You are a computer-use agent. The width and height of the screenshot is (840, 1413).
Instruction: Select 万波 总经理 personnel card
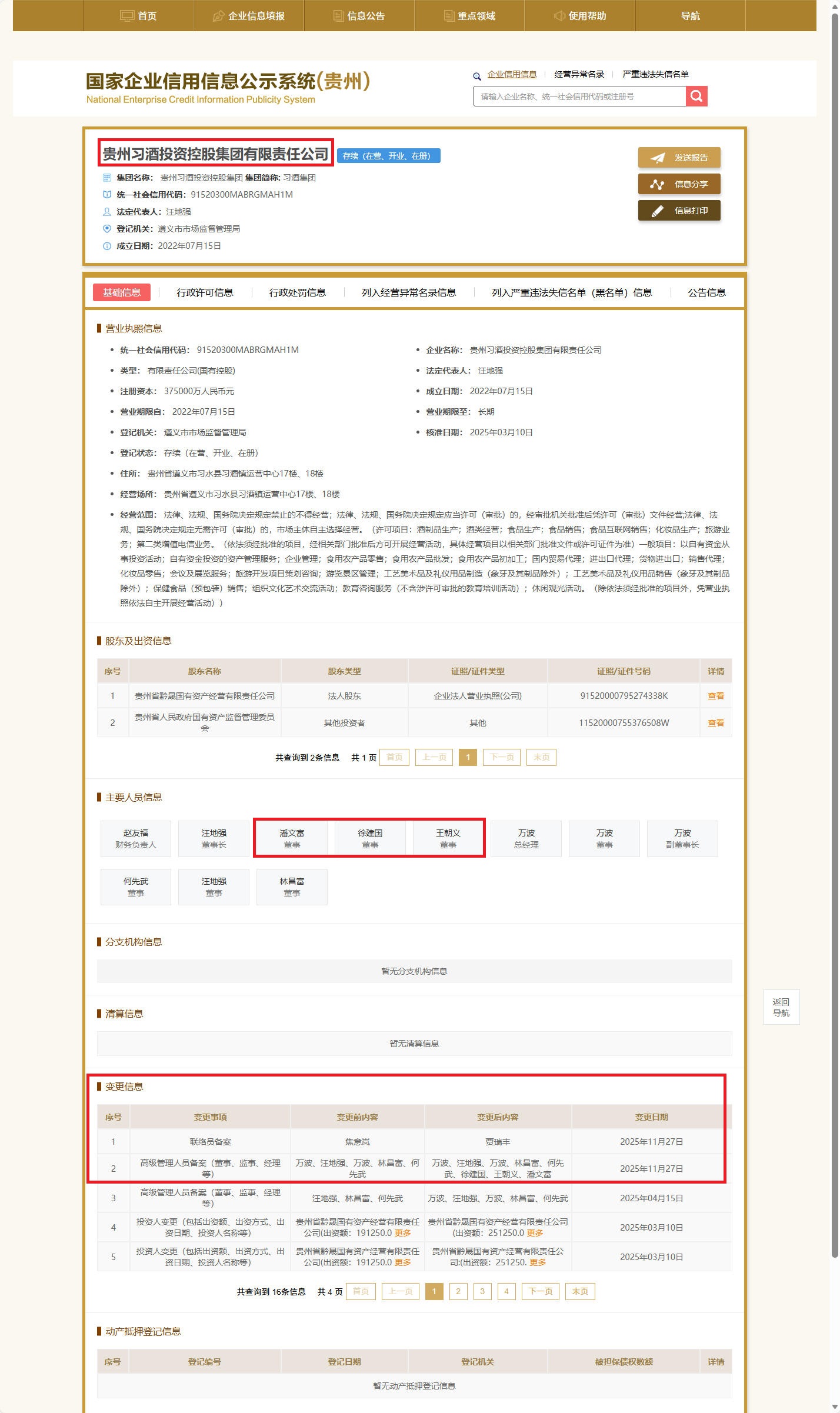(526, 839)
